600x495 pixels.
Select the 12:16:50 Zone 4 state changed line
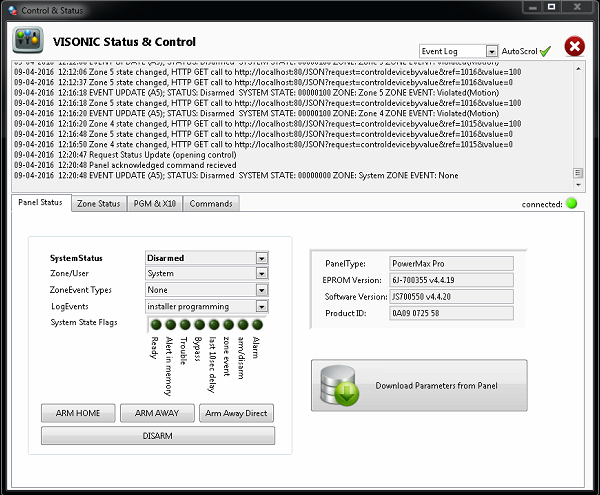[263, 145]
